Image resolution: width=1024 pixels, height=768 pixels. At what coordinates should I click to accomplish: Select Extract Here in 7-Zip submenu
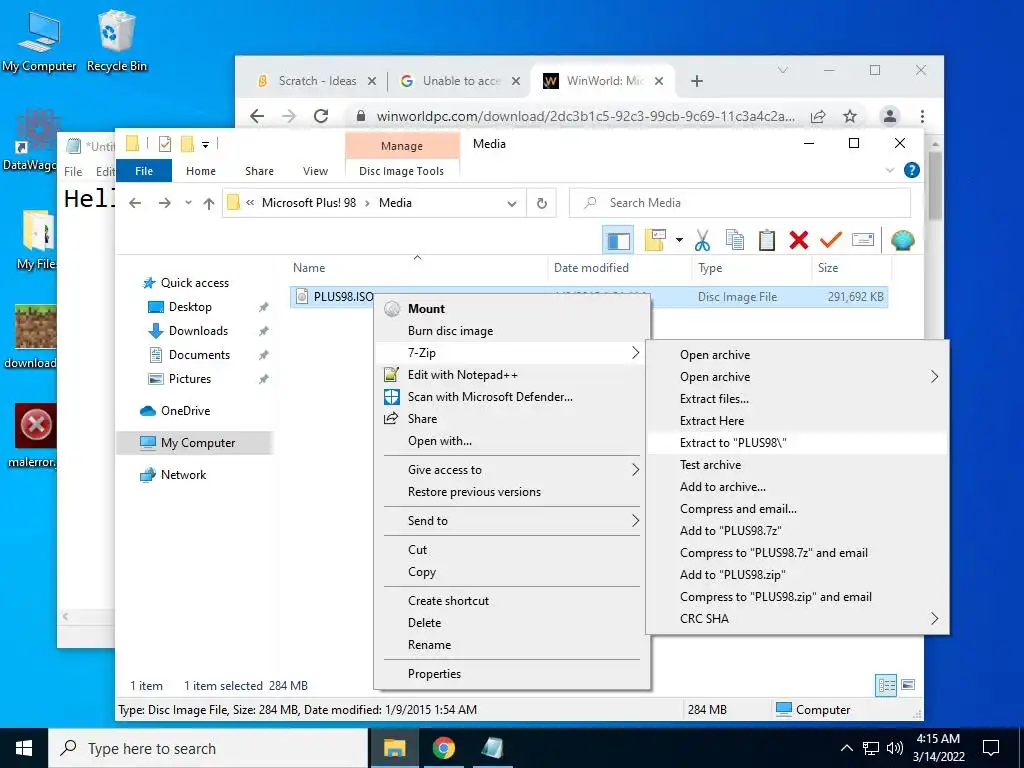pos(797,421)
